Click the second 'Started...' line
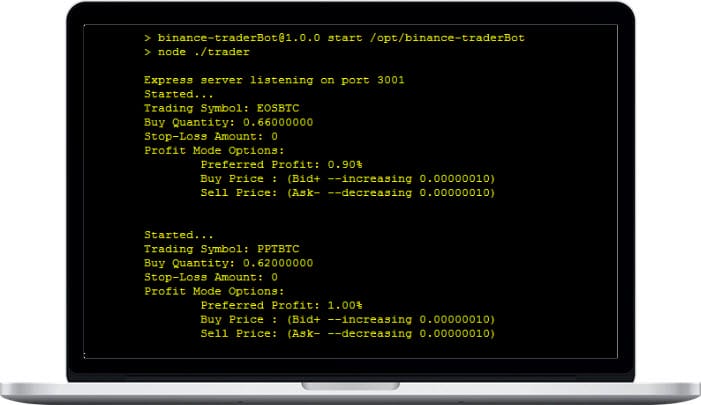This screenshot has height=405, width=701. tap(179, 235)
